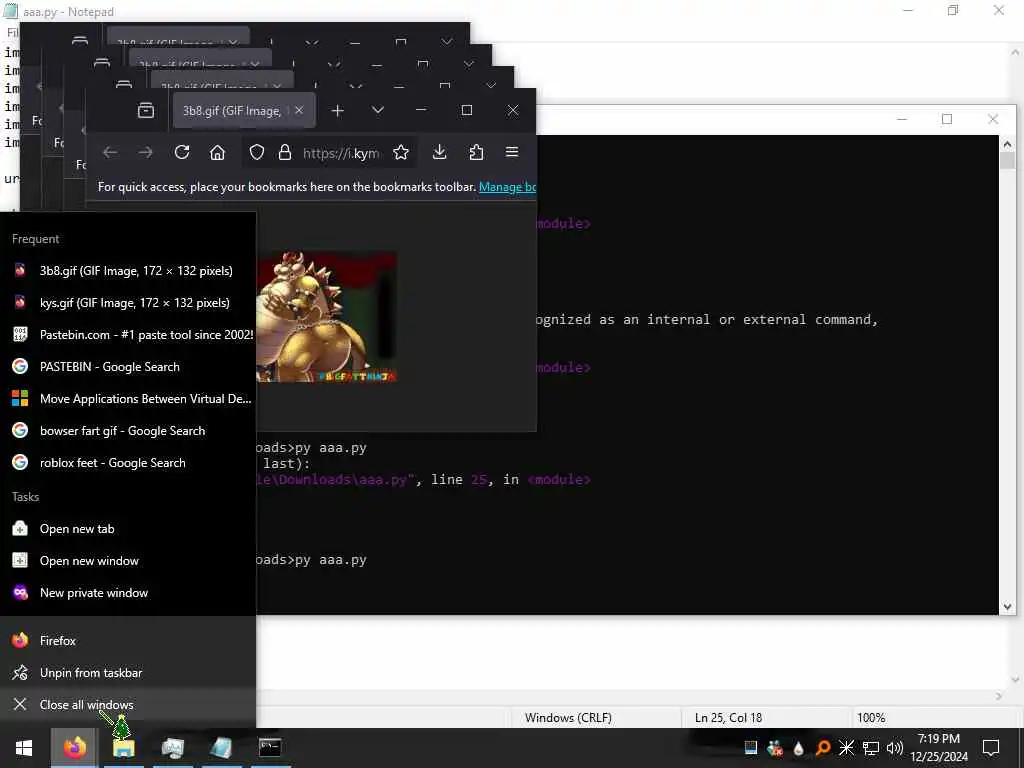Minimize the front Firefox window
1024x768 pixels.
point(421,110)
